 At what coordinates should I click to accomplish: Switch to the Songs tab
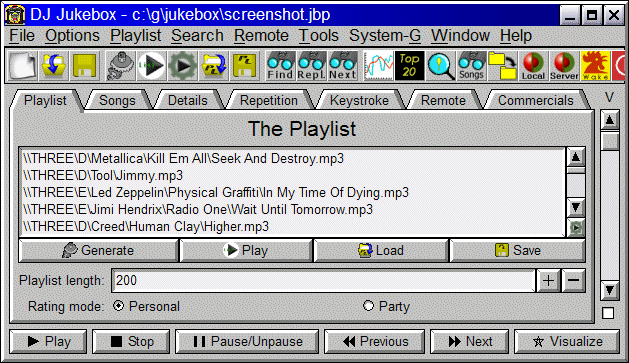click(x=117, y=100)
